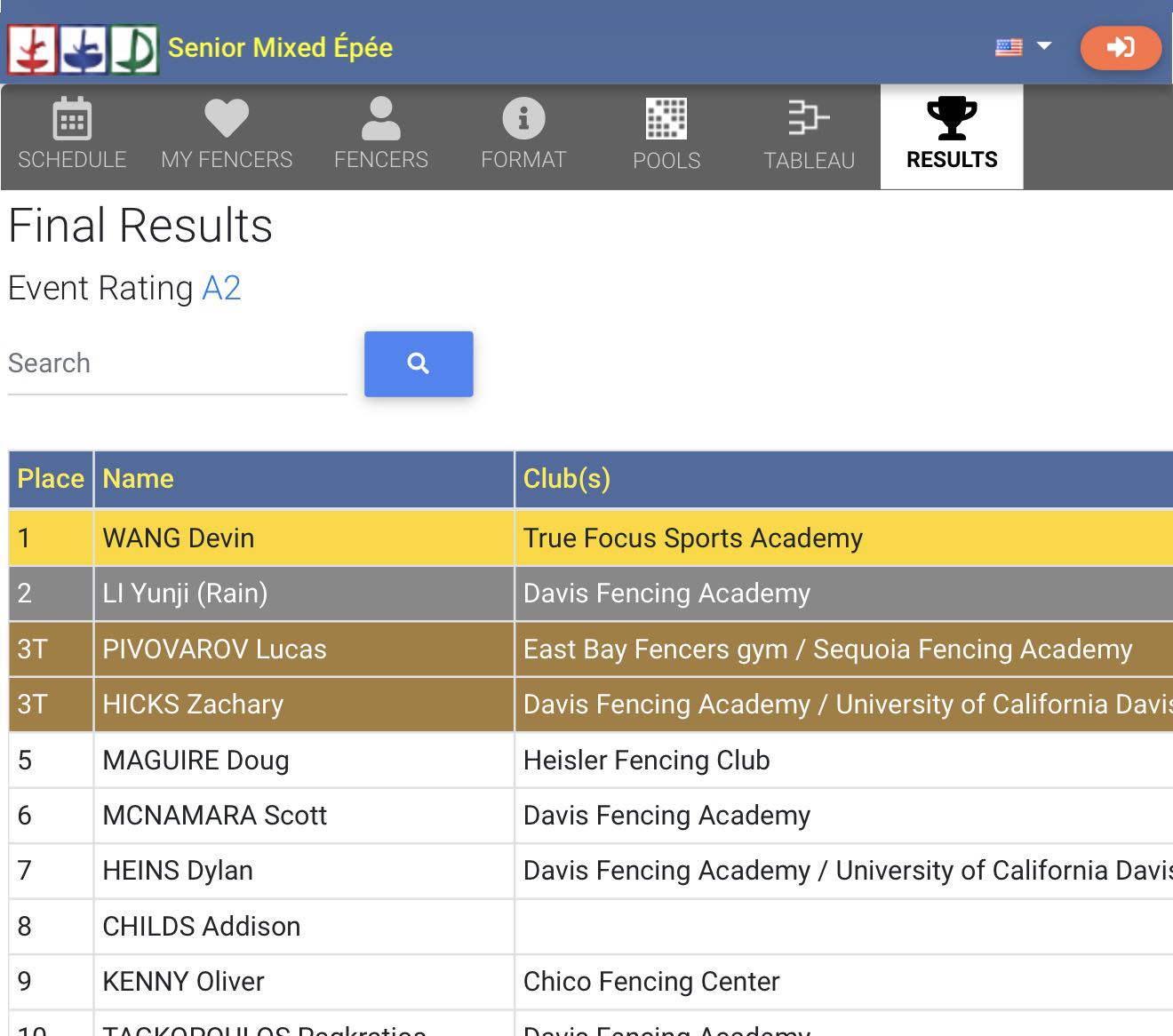1173x1036 pixels.
Task: Select MCNAMARA Scott name
Action: click(x=214, y=816)
